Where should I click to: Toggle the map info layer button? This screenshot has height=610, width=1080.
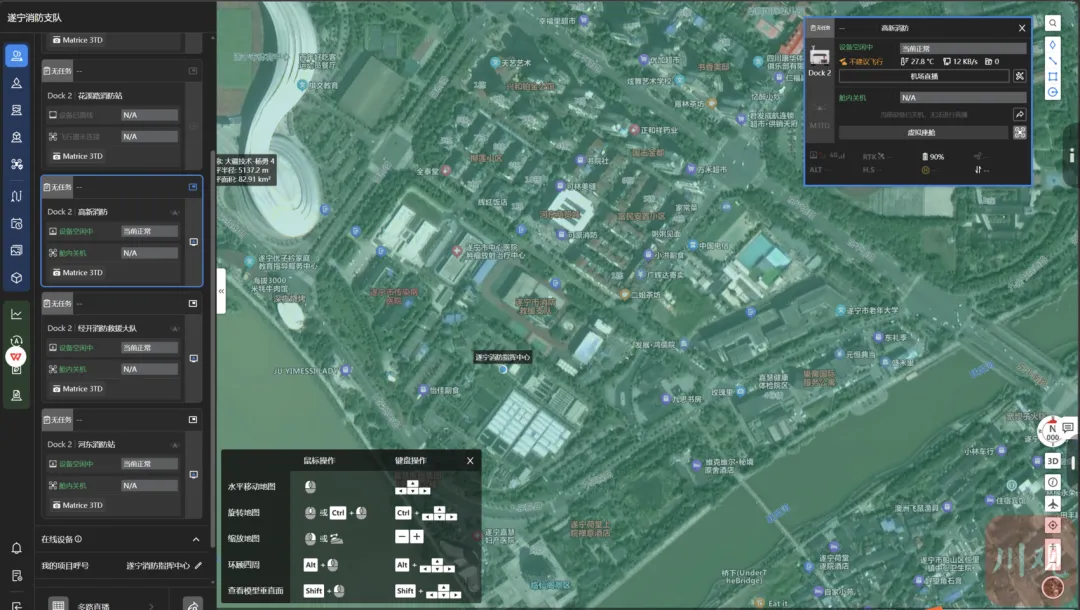tap(1052, 482)
